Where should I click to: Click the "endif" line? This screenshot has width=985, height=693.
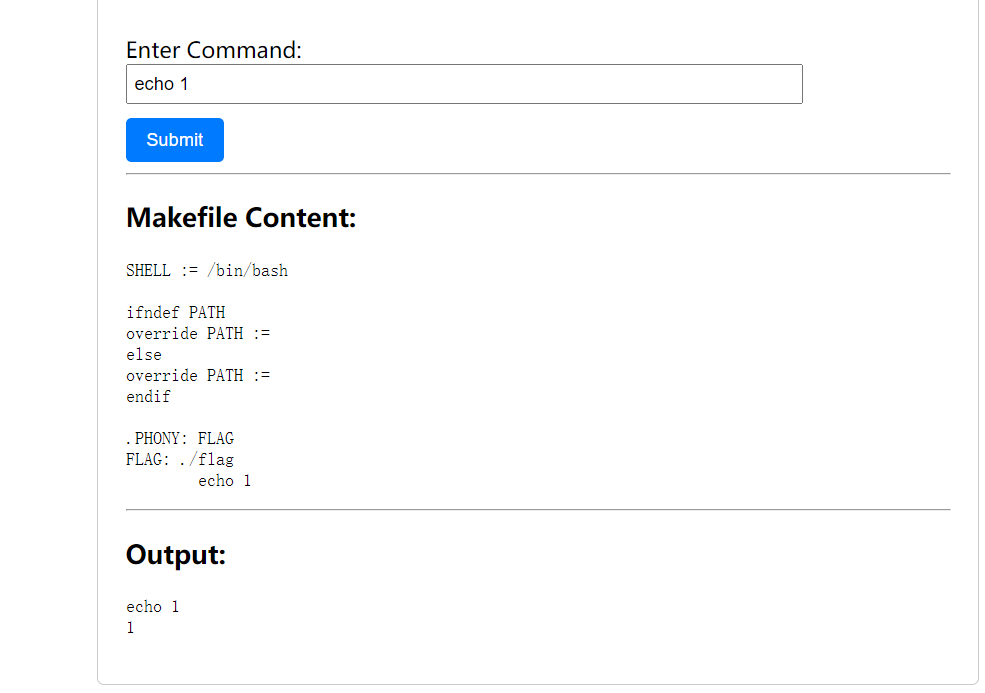(148, 397)
